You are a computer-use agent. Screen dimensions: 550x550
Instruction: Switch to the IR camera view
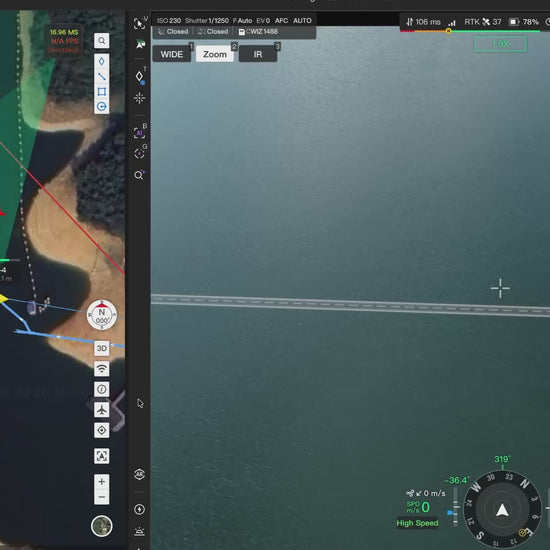coord(258,54)
